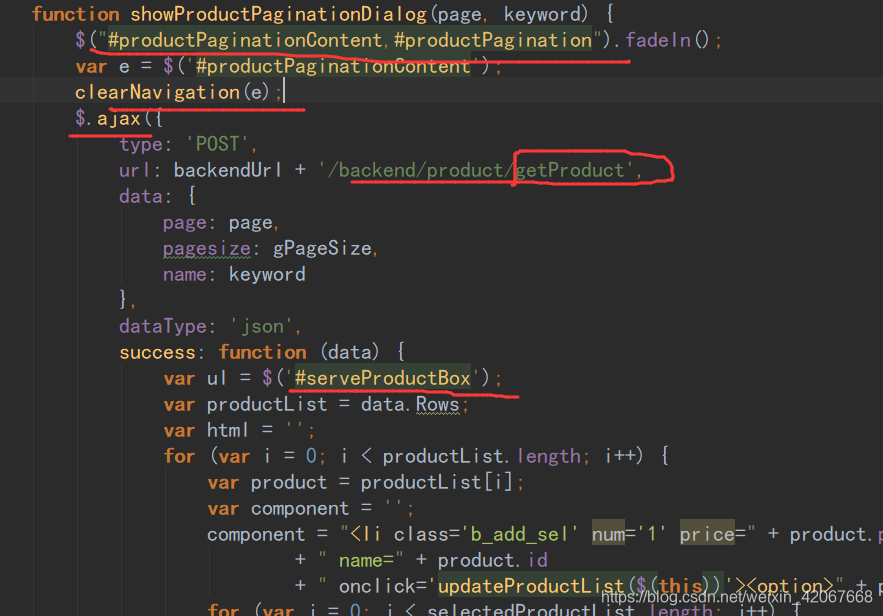Click the var html declaration
This screenshot has height=616, width=883.
(239, 430)
